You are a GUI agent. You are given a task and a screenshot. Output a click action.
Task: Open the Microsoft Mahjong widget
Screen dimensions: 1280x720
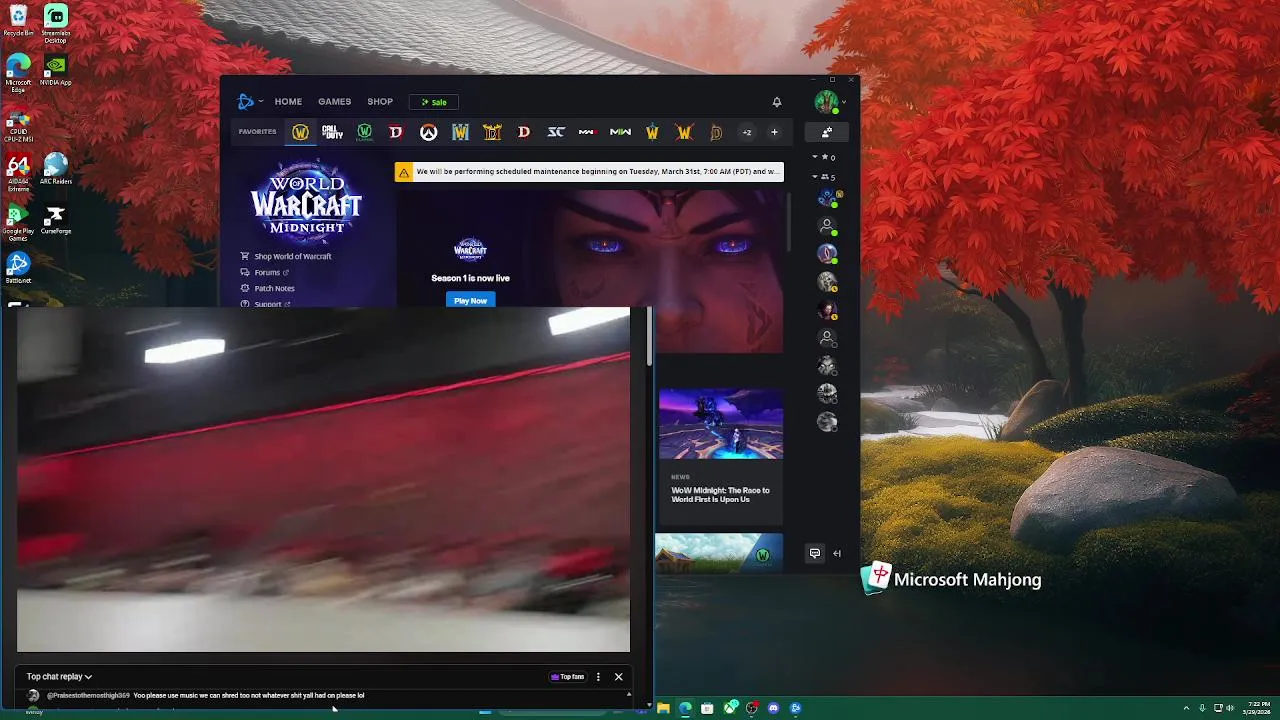(x=952, y=579)
